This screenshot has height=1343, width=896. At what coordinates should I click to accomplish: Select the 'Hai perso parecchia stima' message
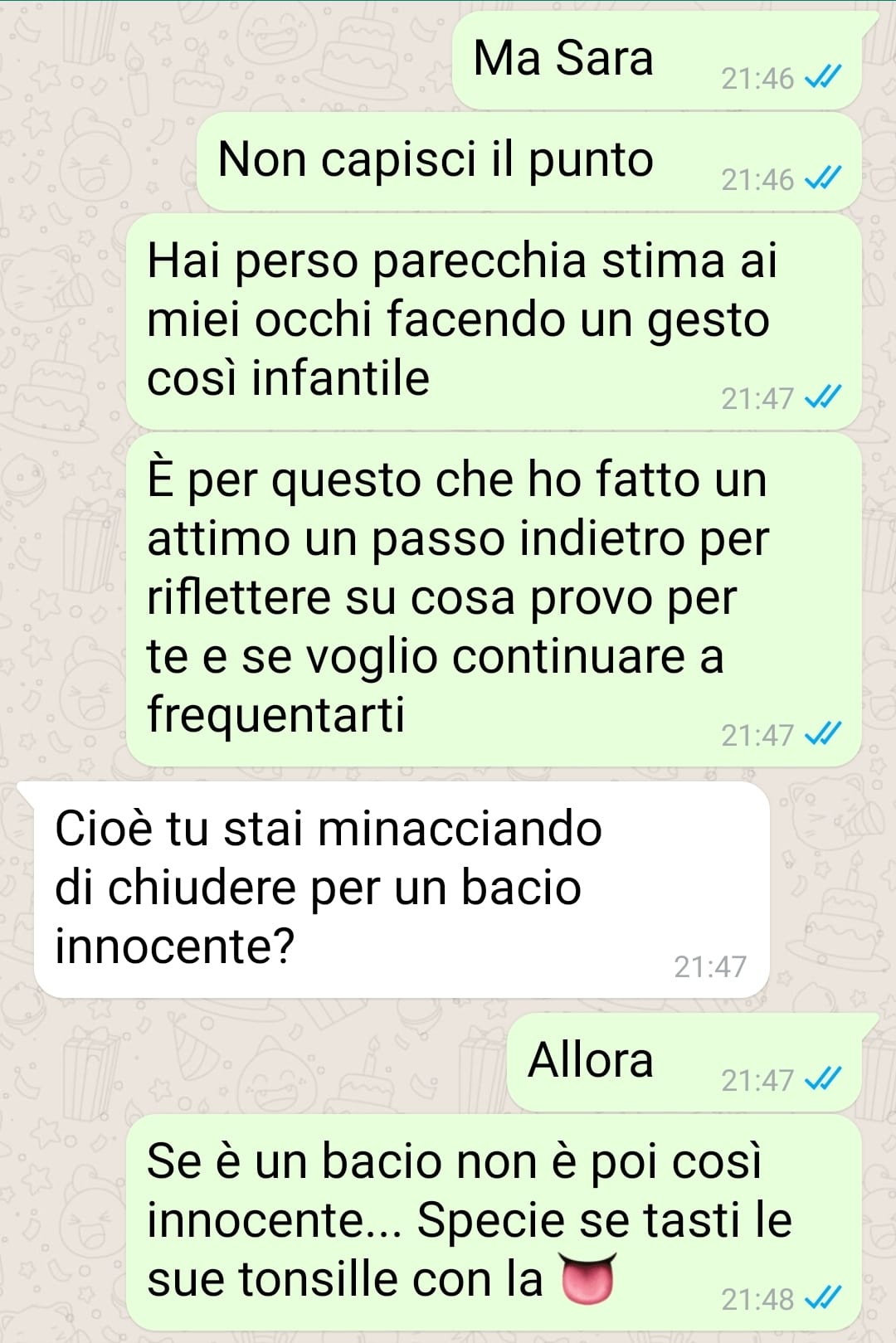pyautogui.click(x=494, y=322)
